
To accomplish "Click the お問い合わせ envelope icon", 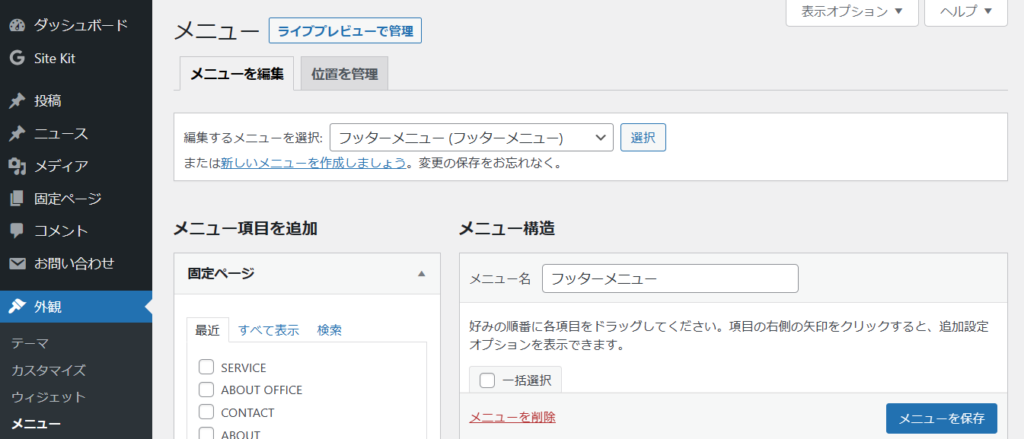I will click(17, 264).
